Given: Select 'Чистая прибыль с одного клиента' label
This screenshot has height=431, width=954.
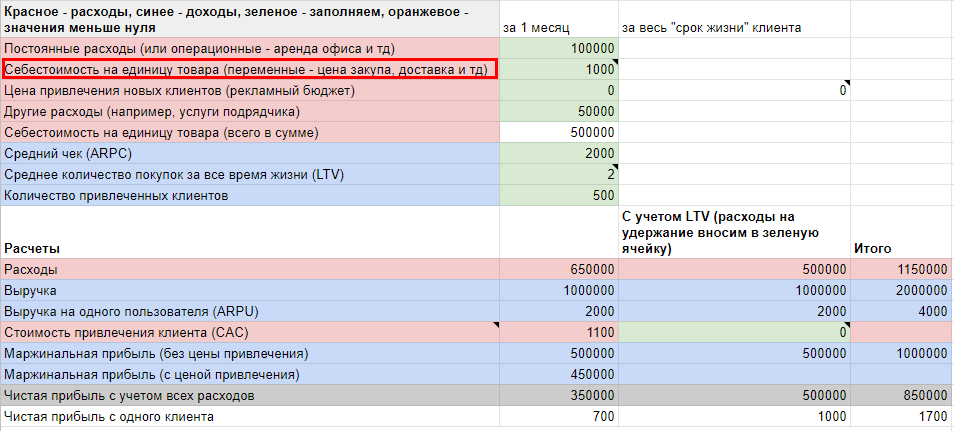Looking at the screenshot, I should pyautogui.click(x=250, y=417).
